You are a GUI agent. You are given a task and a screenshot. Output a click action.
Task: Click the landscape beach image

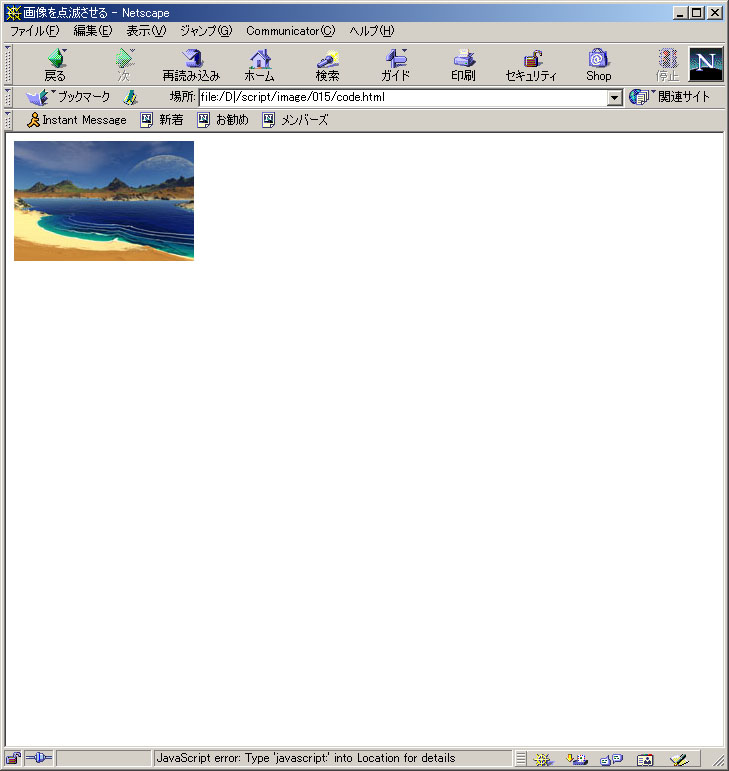[104, 200]
